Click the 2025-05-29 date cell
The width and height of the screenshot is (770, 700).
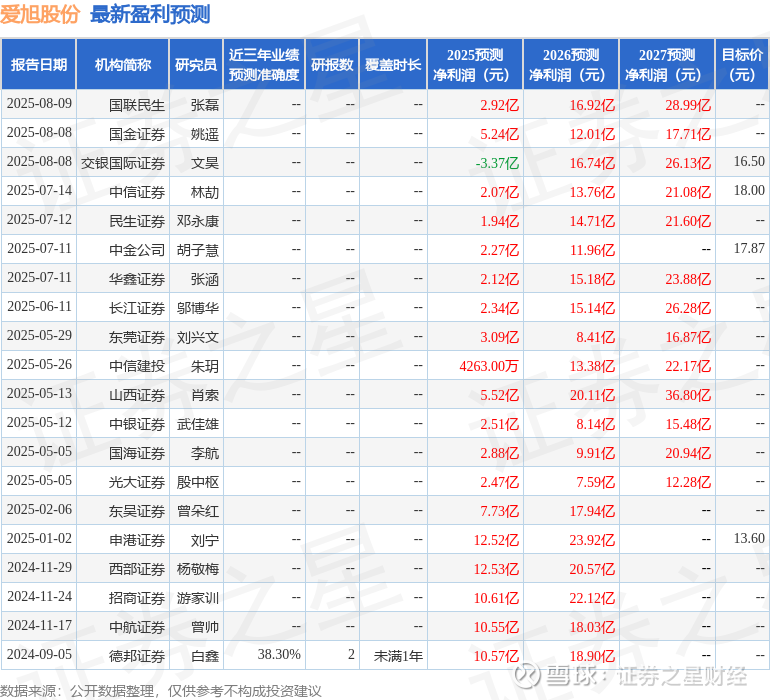[39, 336]
